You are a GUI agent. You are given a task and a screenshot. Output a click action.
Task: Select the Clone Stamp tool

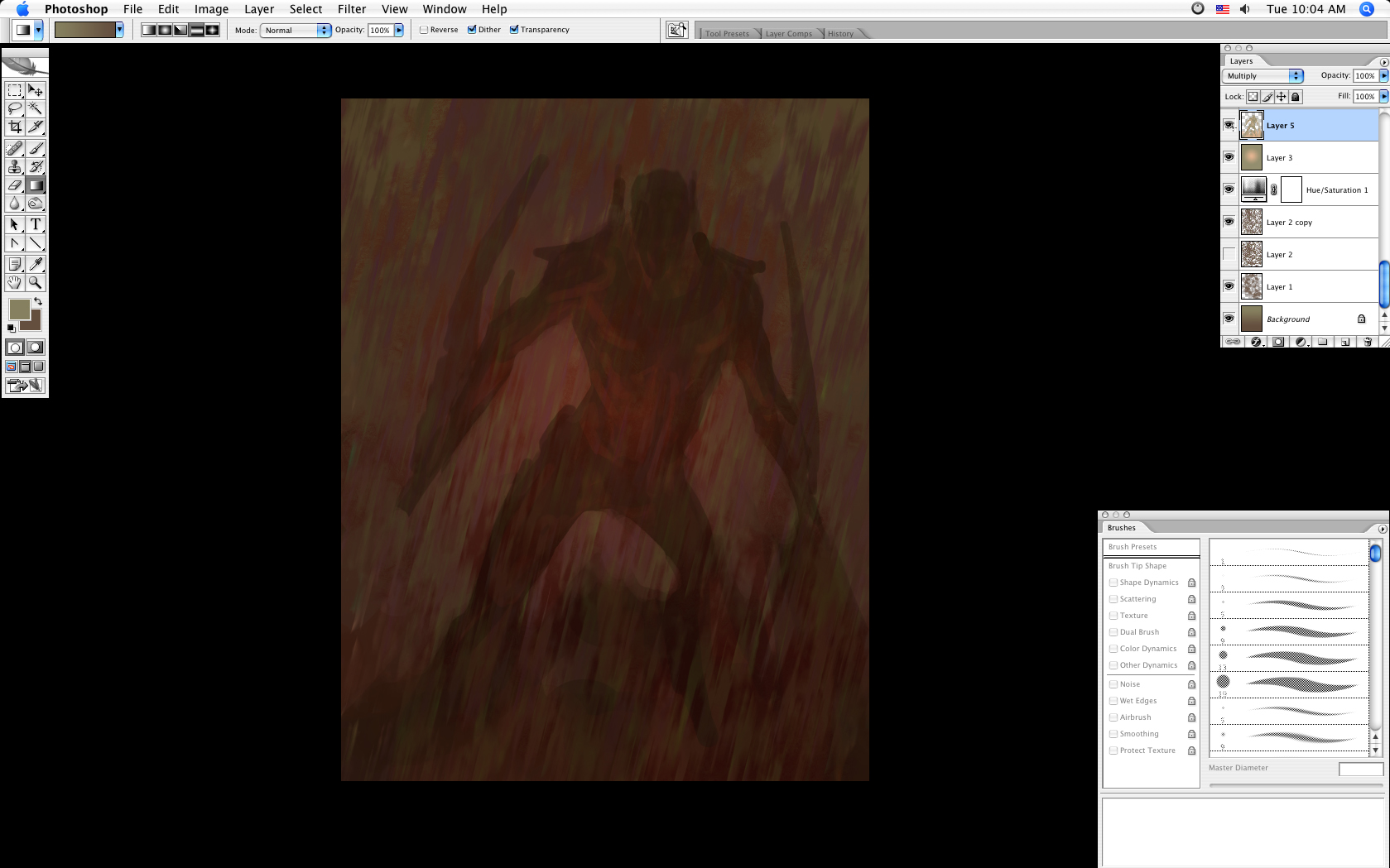coord(15,166)
